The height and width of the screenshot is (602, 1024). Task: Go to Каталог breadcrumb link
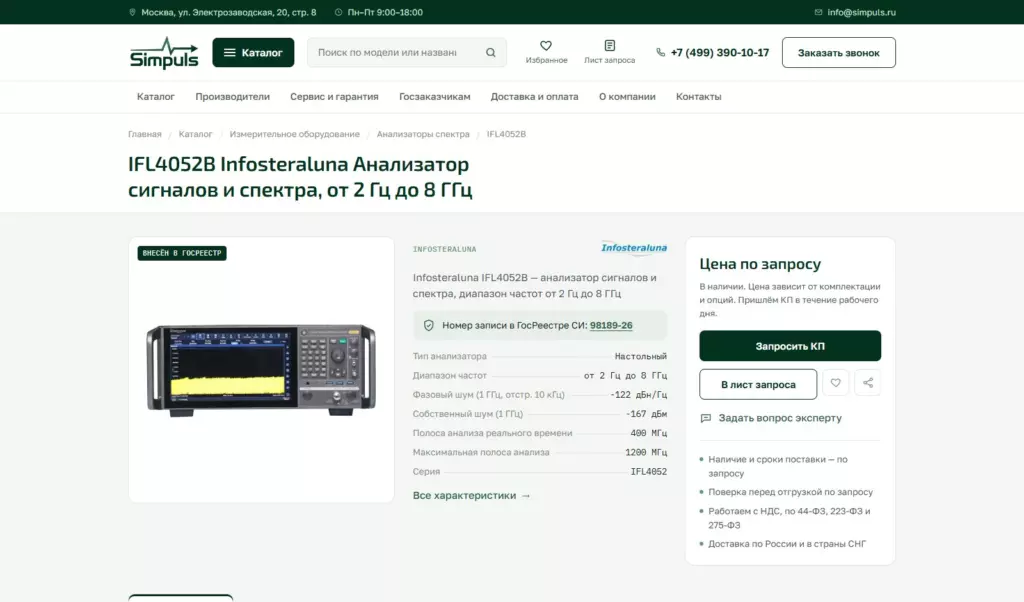(195, 135)
